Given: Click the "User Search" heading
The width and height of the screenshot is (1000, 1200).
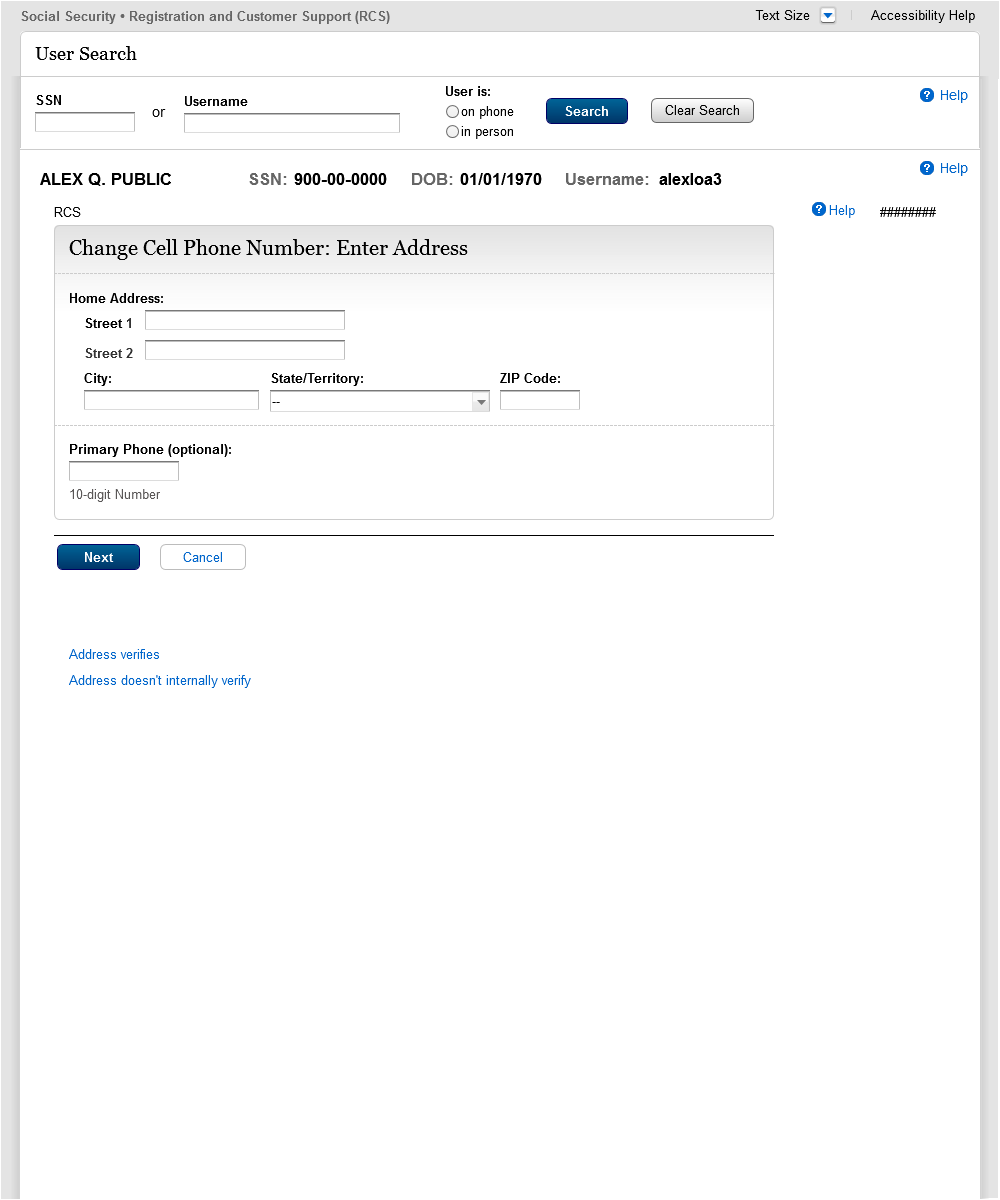Looking at the screenshot, I should 86,54.
